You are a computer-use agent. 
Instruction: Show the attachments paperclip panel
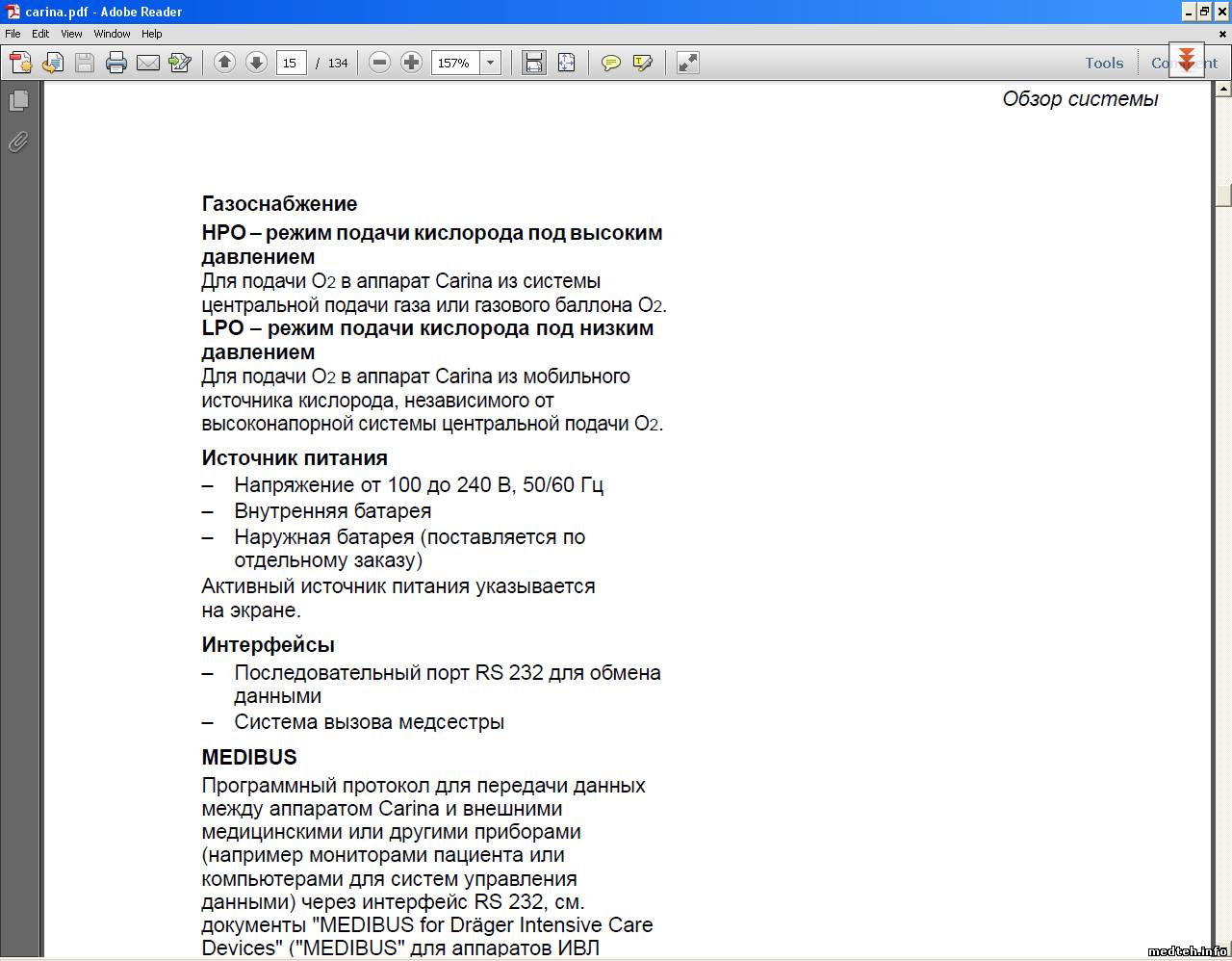tap(18, 143)
